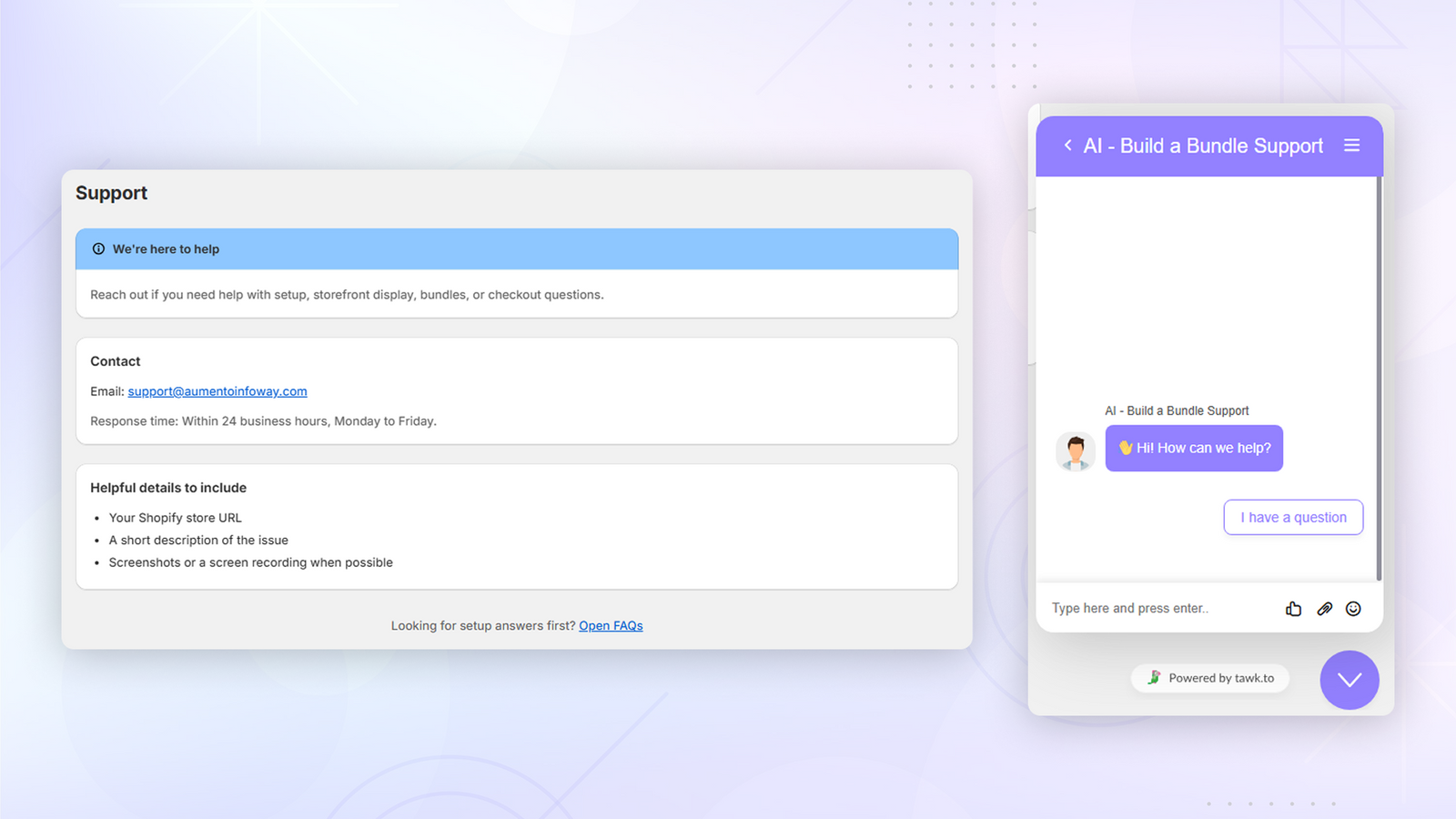1456x819 pixels.
Task: Select the I have a question reply
Action: (x=1293, y=517)
